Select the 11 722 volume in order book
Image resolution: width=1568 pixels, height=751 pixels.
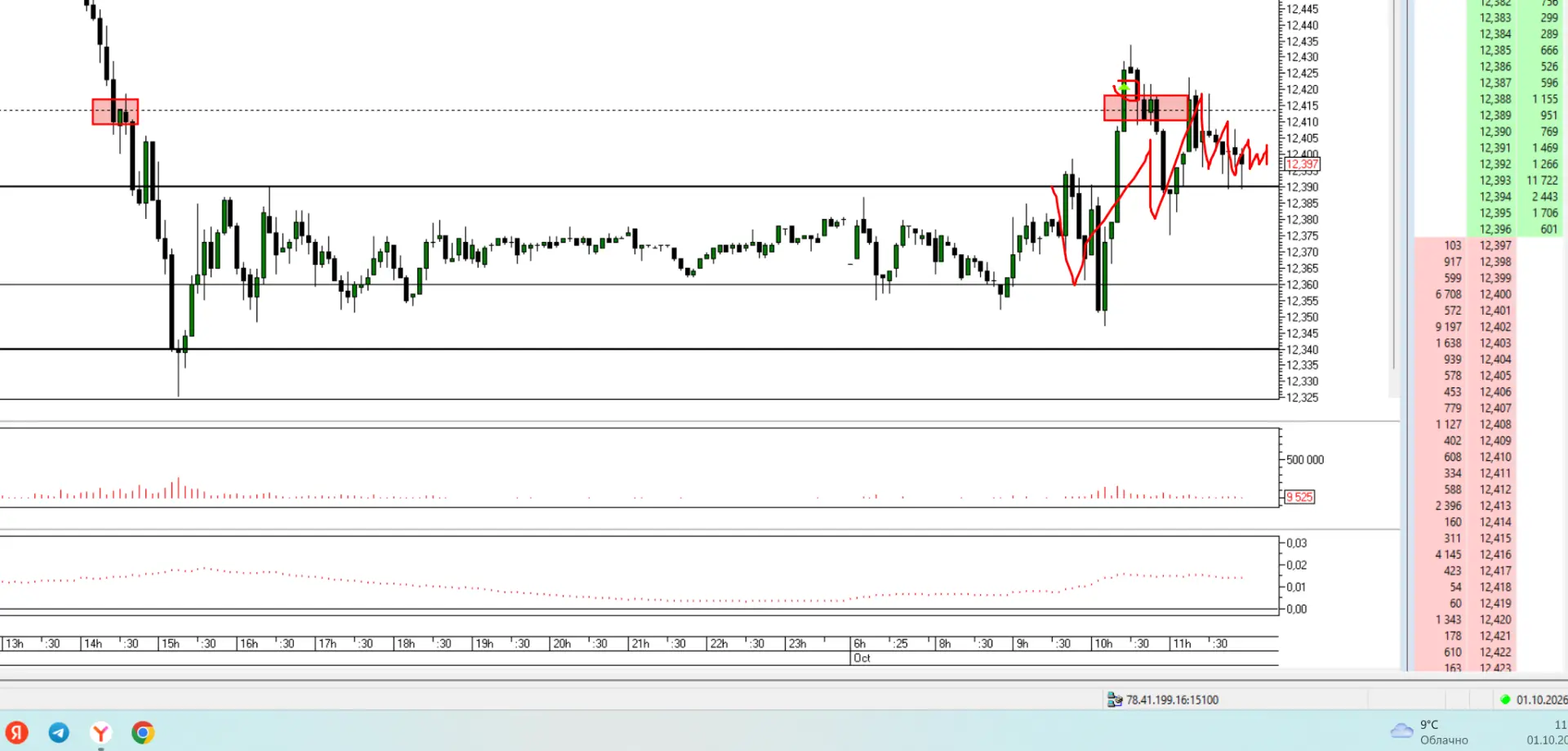(1542, 181)
